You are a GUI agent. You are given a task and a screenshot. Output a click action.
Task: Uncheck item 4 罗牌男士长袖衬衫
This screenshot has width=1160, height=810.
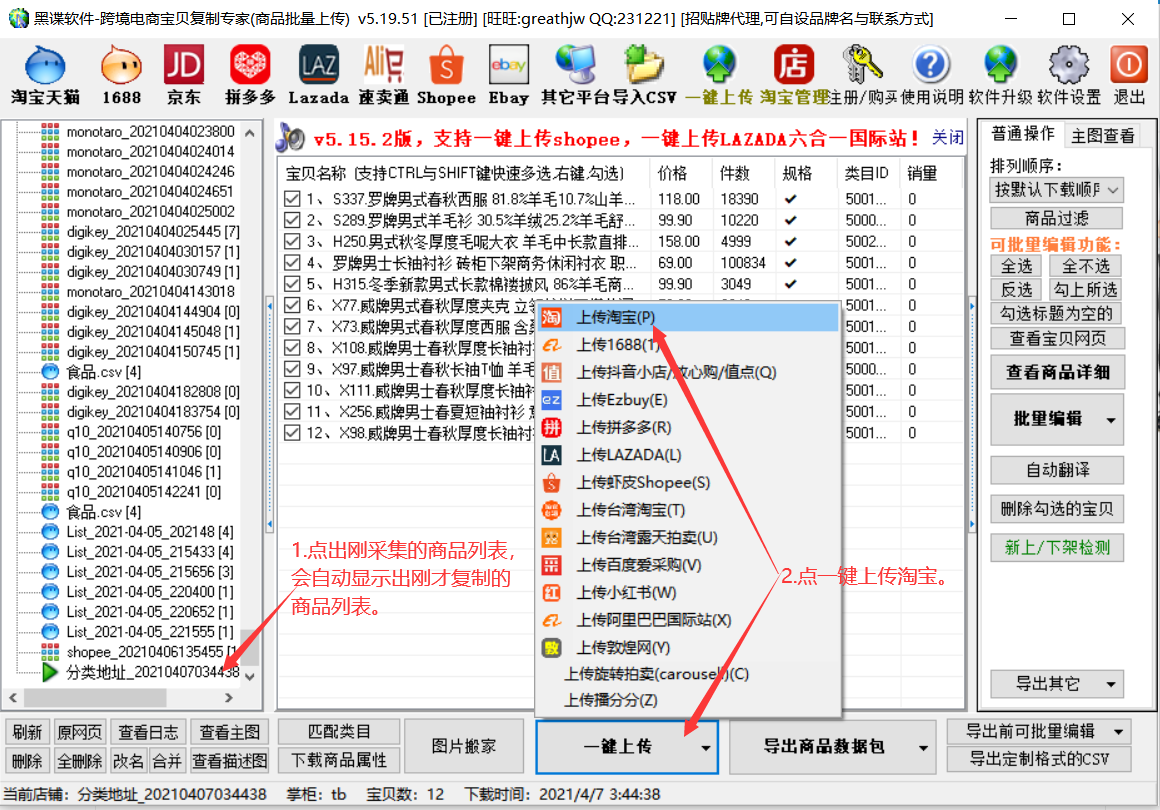coord(292,263)
